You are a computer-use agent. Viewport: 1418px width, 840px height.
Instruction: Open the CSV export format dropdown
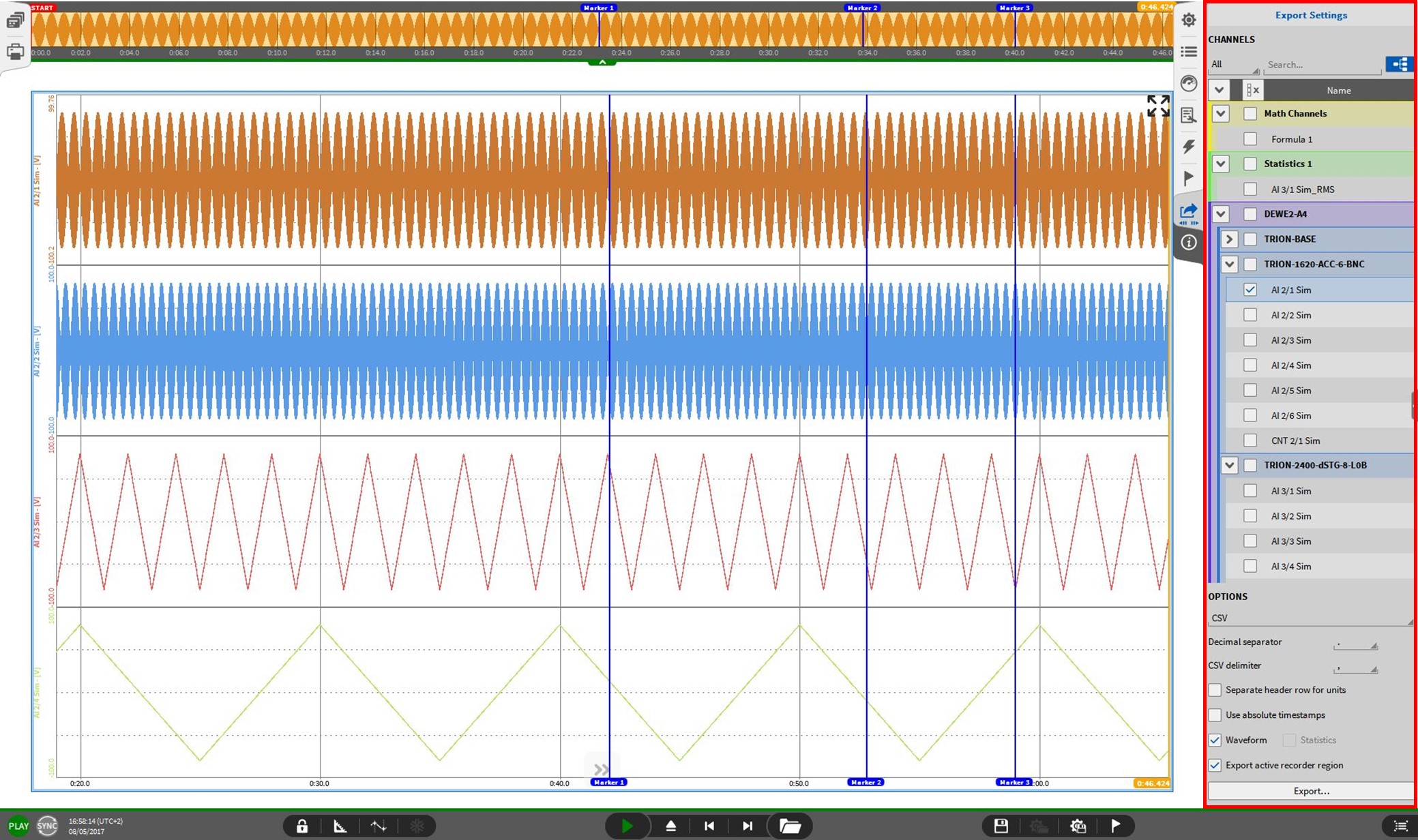point(1310,618)
